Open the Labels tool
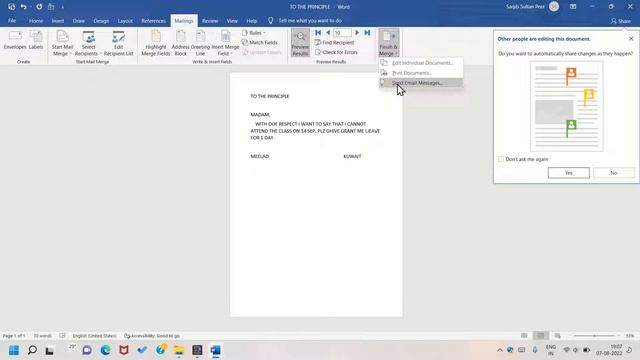The width and height of the screenshot is (640, 360). coord(36,40)
